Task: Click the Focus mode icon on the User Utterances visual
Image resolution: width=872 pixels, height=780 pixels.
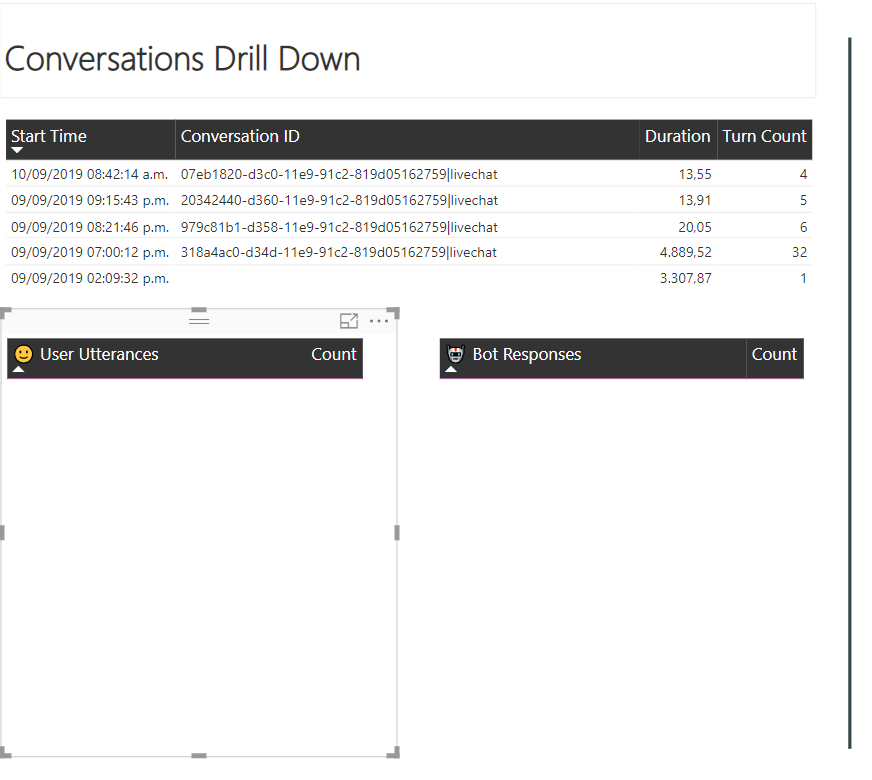Action: tap(349, 321)
